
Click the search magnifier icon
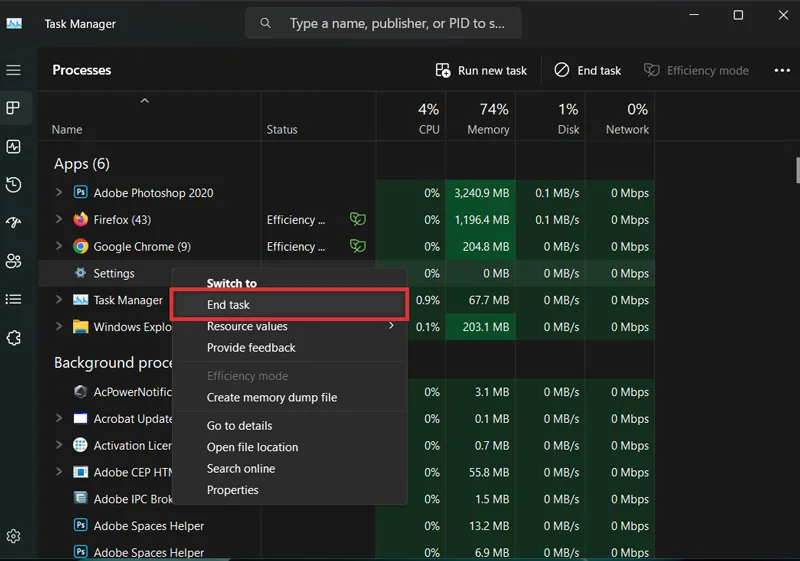click(x=265, y=23)
